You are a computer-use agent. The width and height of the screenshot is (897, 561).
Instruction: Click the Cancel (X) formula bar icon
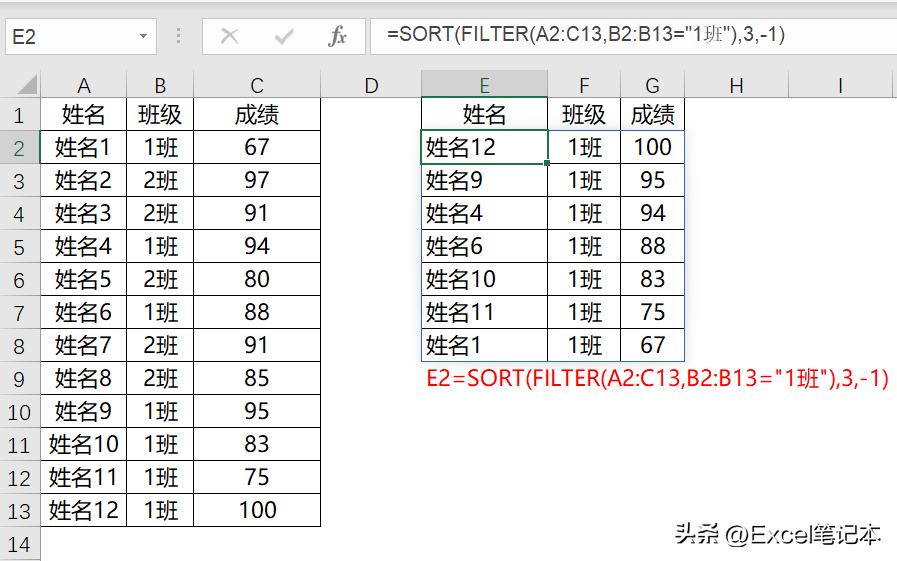[x=229, y=36]
